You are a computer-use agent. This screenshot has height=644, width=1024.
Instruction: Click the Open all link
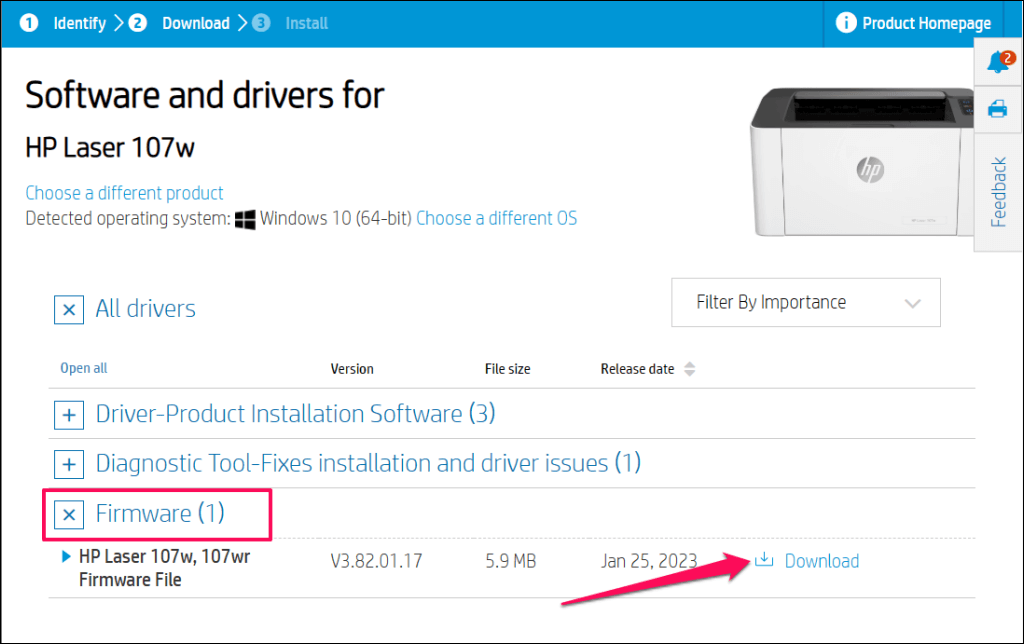click(84, 369)
